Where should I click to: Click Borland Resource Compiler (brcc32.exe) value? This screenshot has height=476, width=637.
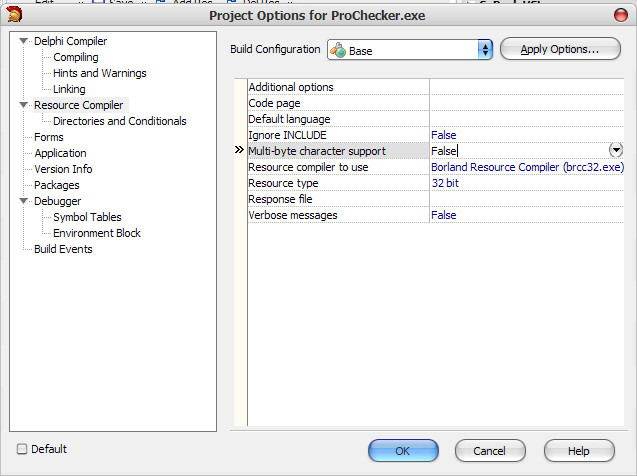527,167
